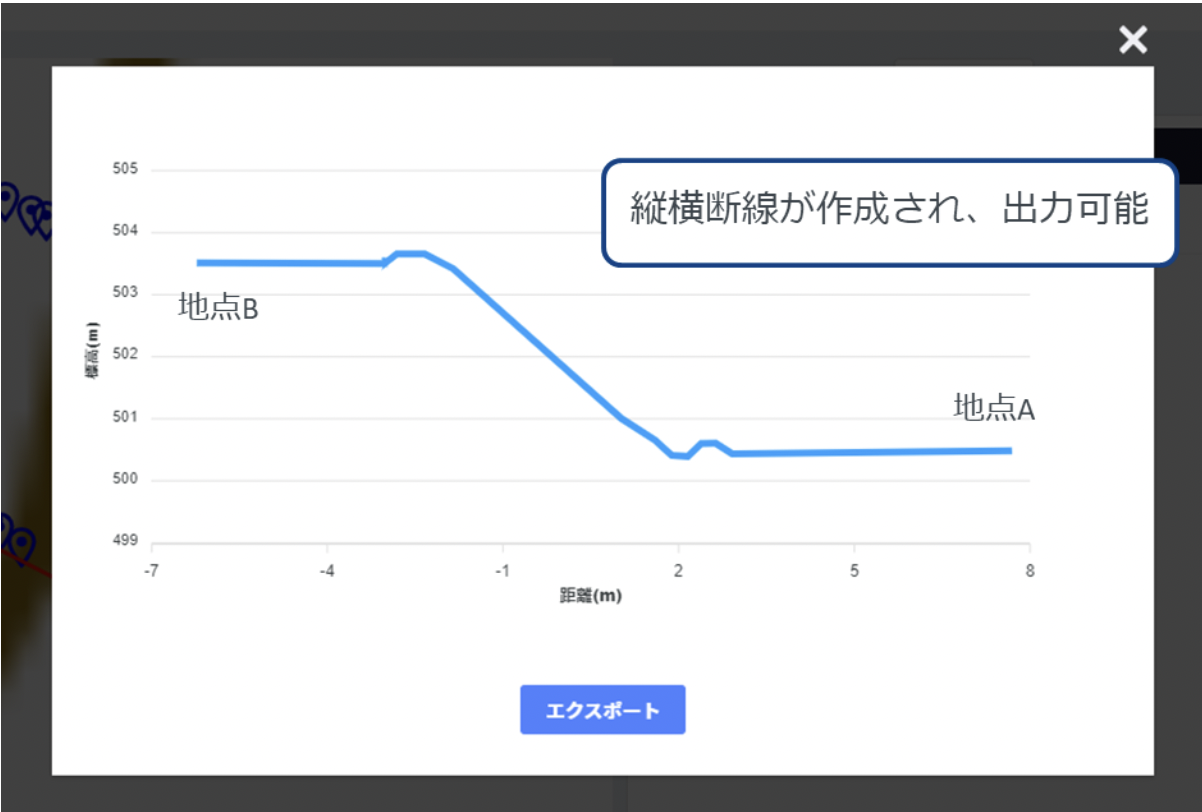The height and width of the screenshot is (812, 1202).
Task: Click the right end of the blue profile line
Action: point(1009,451)
